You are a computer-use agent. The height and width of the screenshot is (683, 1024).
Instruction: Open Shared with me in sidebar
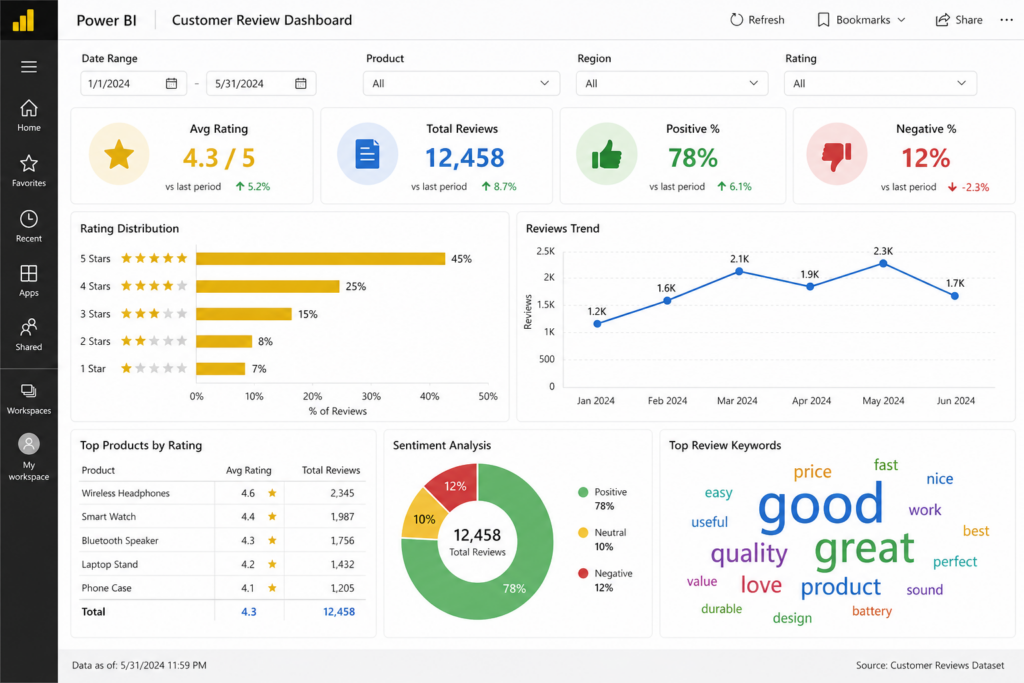tap(29, 335)
